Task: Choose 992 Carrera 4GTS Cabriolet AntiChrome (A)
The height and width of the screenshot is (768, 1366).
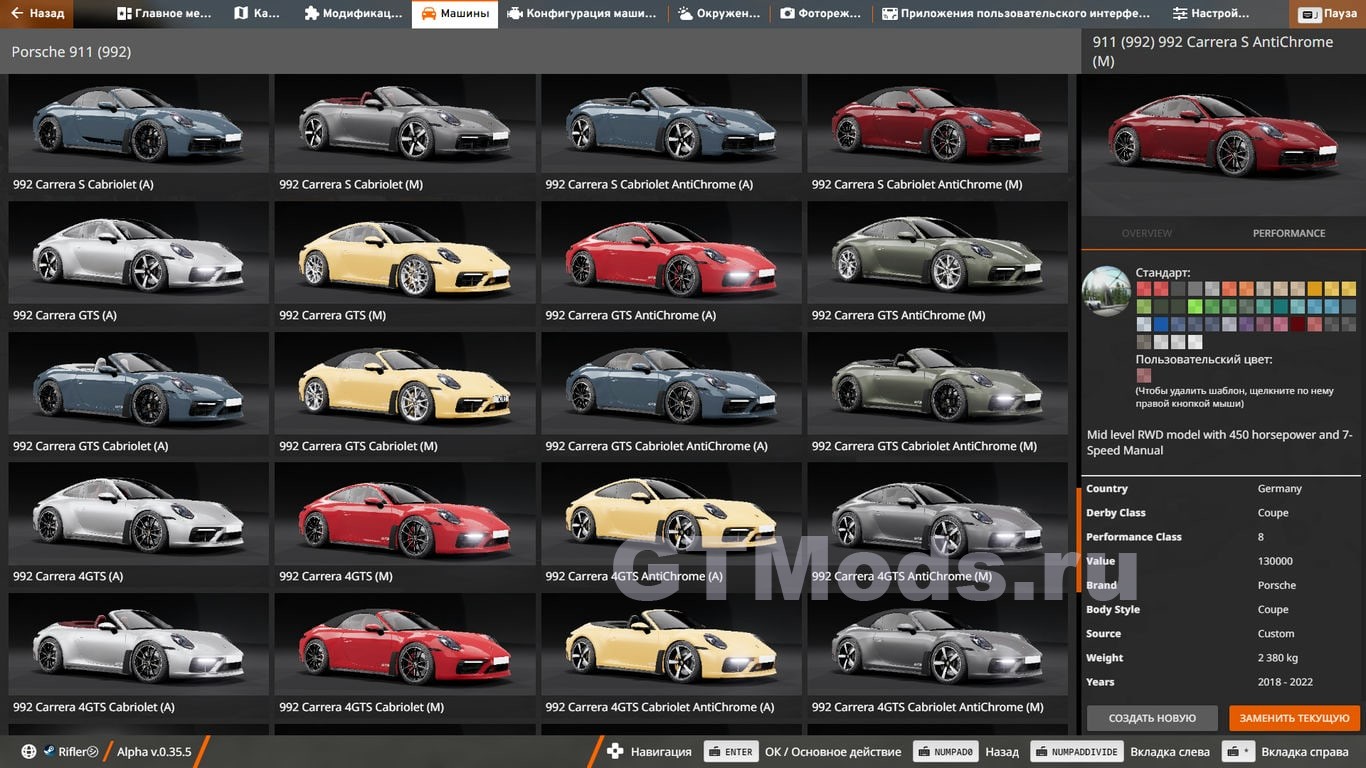Action: click(x=671, y=656)
